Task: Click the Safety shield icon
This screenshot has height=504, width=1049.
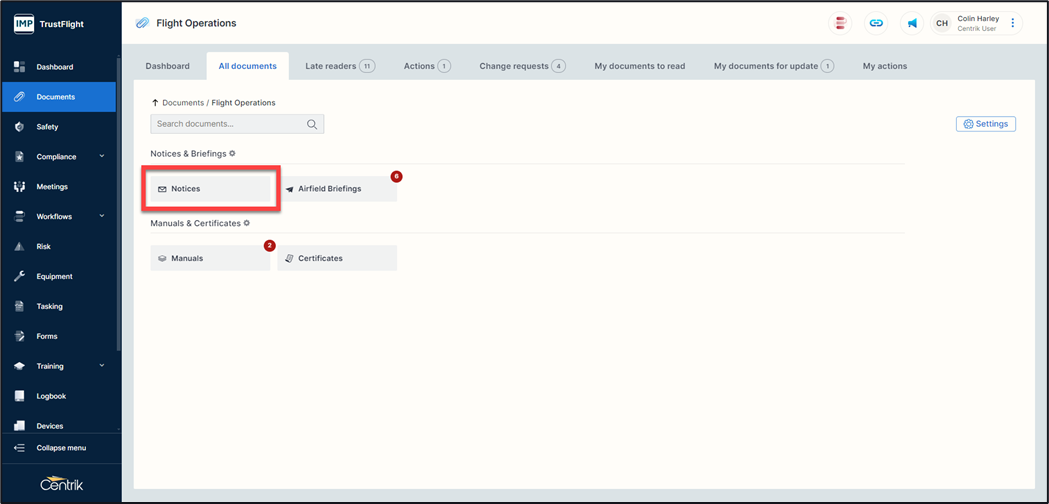Action: tap(19, 127)
